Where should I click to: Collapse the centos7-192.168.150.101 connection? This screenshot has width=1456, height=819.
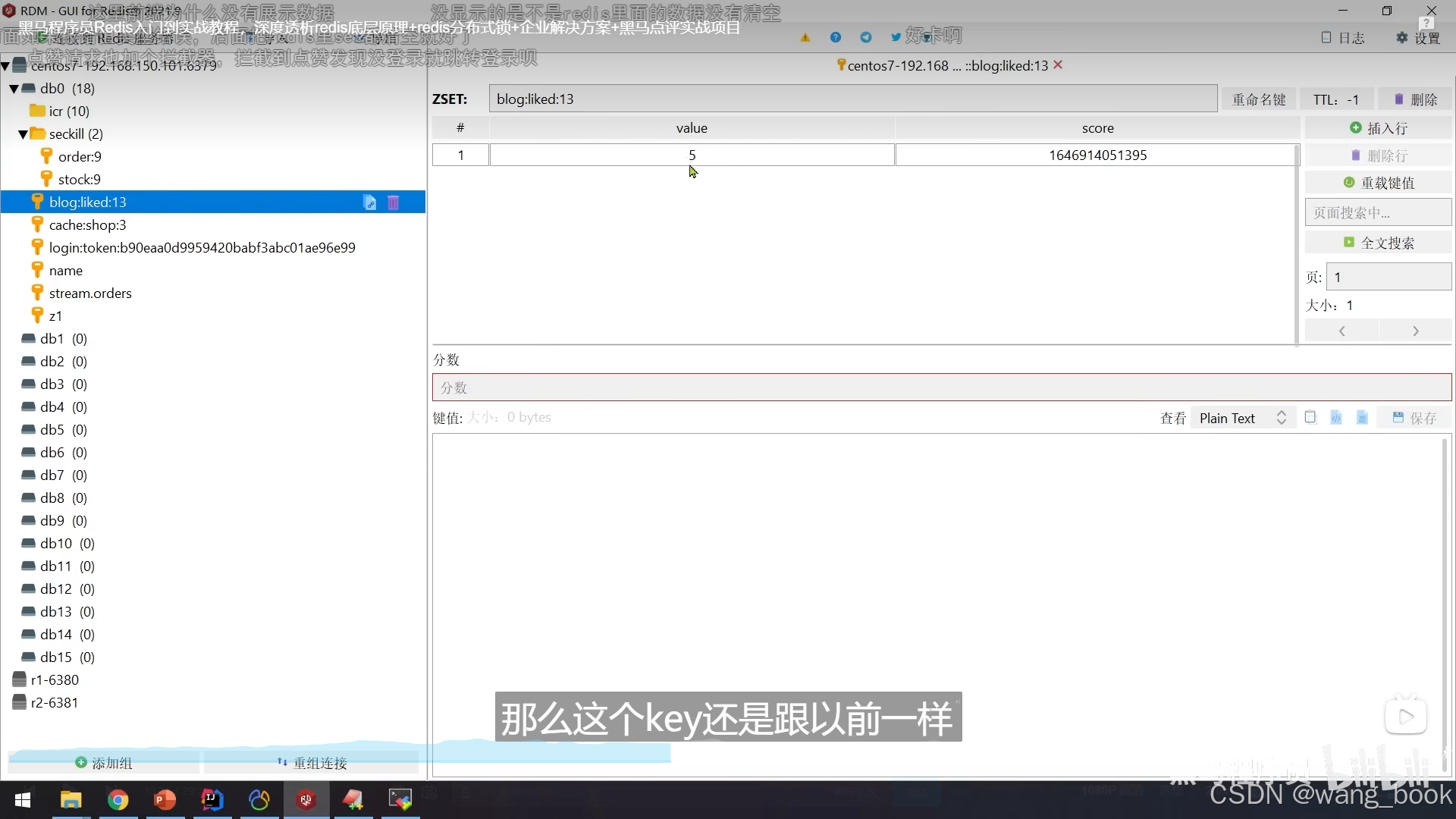[x=5, y=67]
